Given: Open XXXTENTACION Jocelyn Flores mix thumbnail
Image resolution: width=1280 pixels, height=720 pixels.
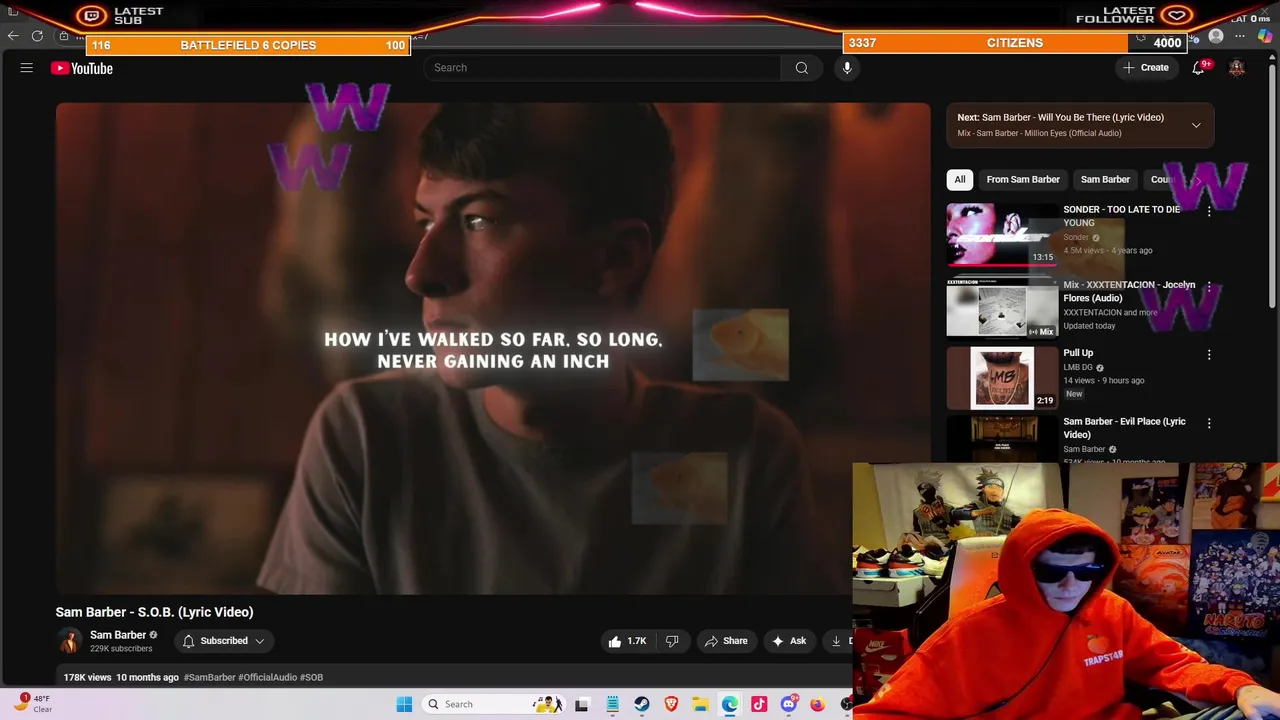Looking at the screenshot, I should point(1001,308).
